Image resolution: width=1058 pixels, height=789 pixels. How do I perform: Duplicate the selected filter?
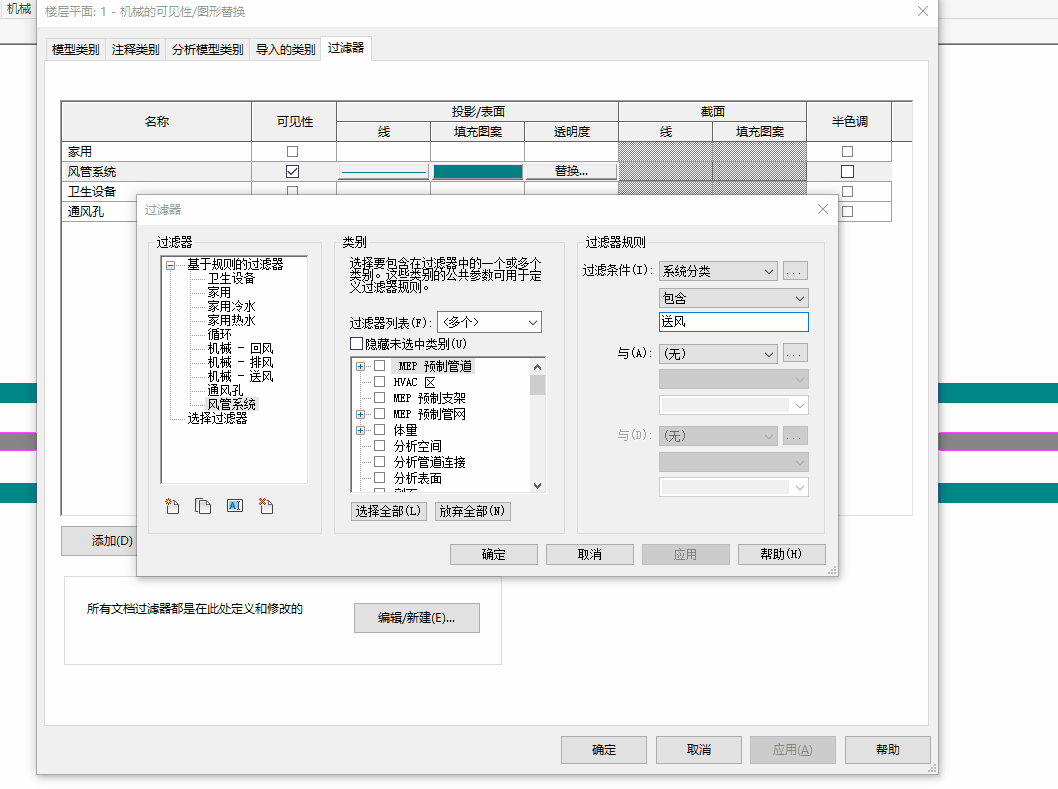click(x=203, y=506)
